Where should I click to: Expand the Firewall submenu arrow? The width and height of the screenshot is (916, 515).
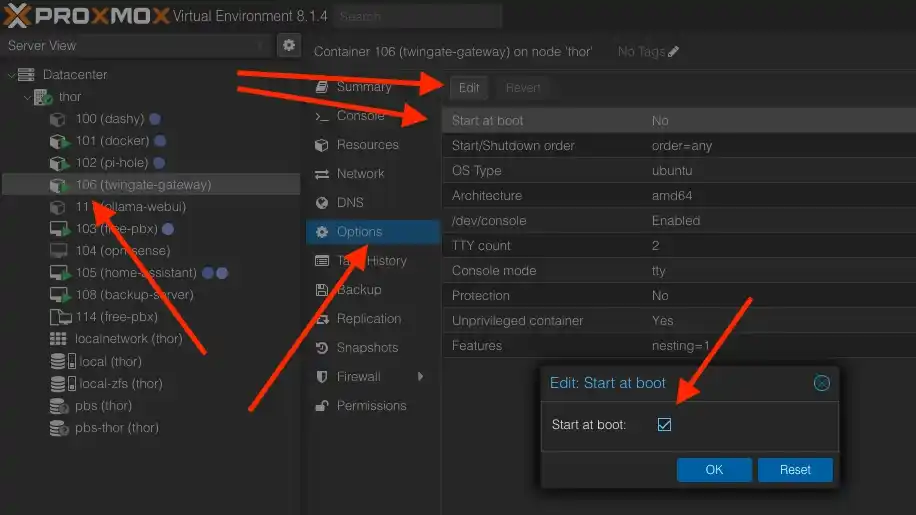420,377
